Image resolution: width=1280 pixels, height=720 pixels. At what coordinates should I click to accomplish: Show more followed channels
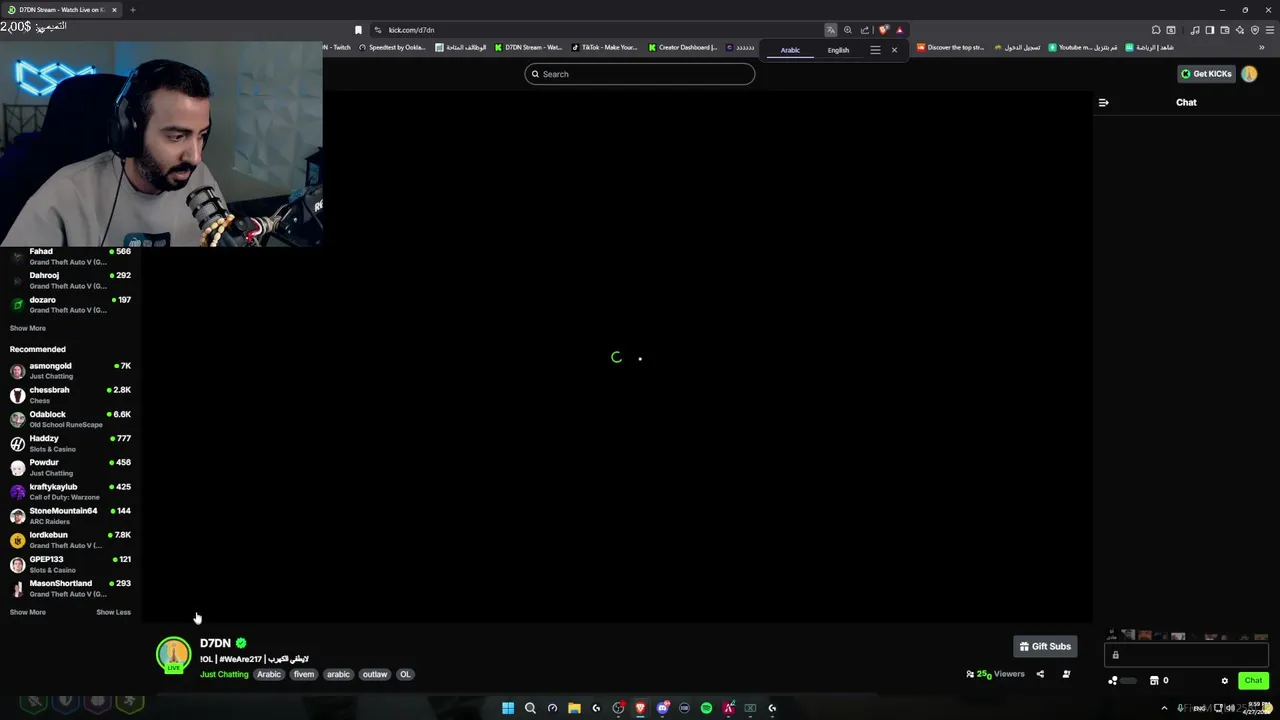(x=28, y=328)
